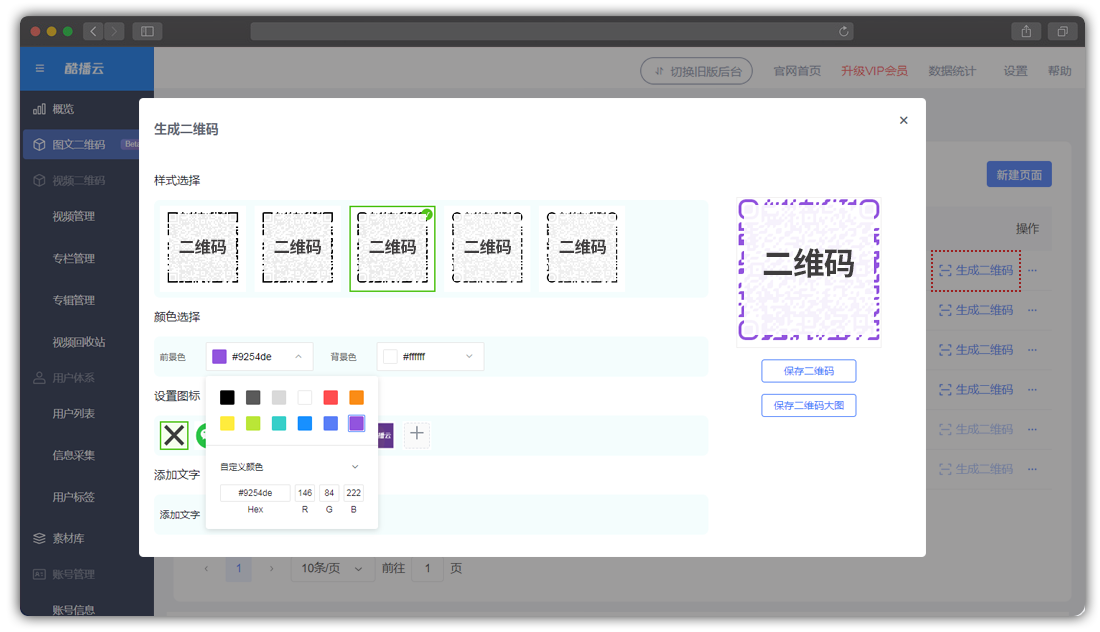Image resolution: width=1100 pixels, height=632 pixels.
Task: Select the purple 酷播云 logo icon
Action: tap(386, 435)
